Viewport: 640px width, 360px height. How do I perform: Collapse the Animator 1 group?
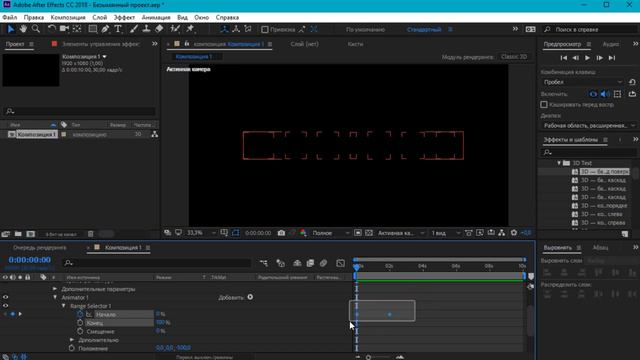pos(55,297)
